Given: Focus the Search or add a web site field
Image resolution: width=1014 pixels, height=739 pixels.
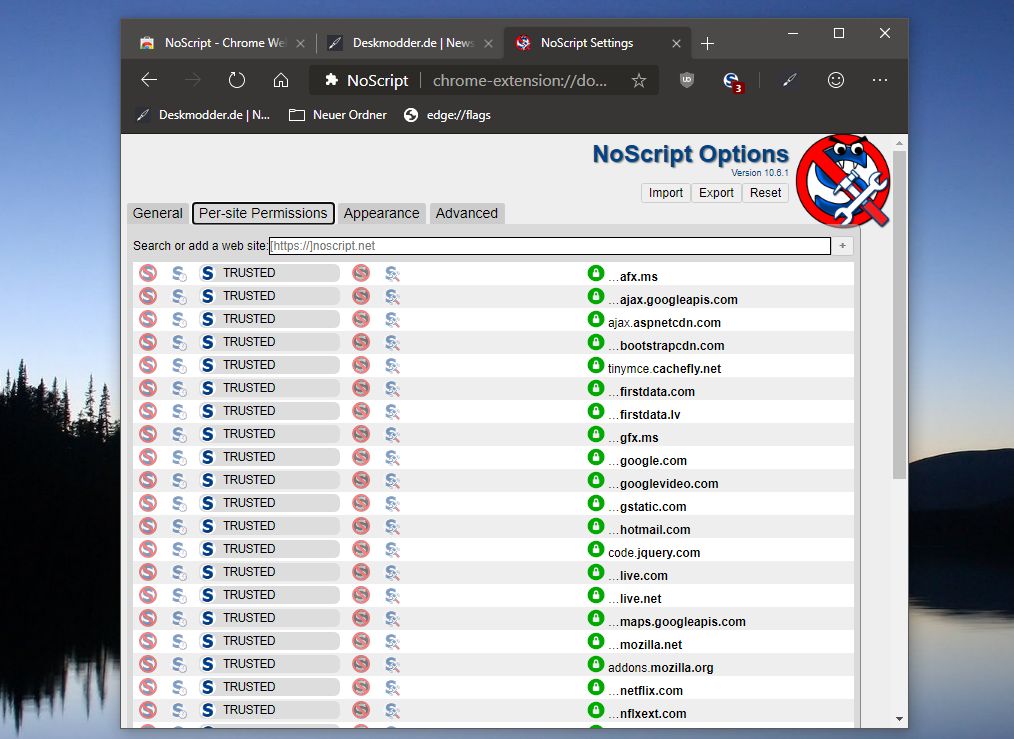Looking at the screenshot, I should pos(550,246).
